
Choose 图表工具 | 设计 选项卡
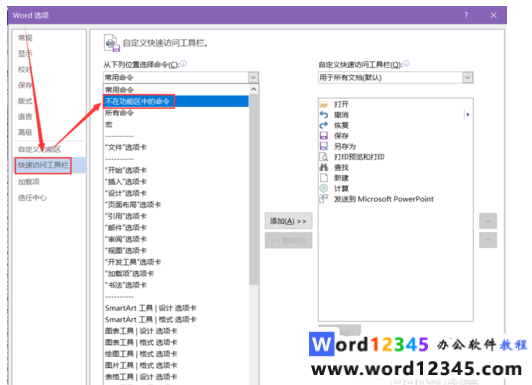(x=176, y=331)
